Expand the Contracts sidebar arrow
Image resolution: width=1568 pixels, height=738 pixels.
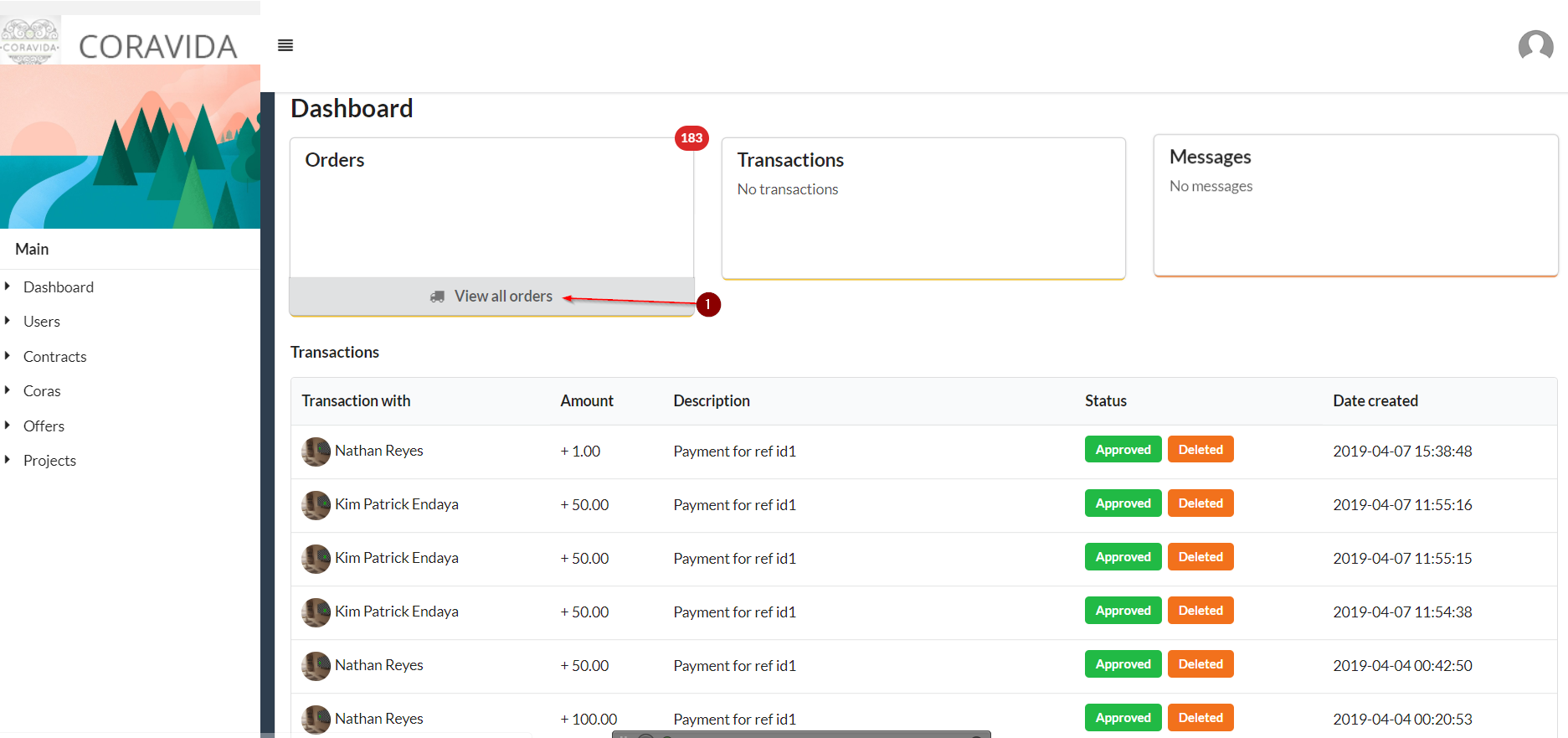click(8, 356)
